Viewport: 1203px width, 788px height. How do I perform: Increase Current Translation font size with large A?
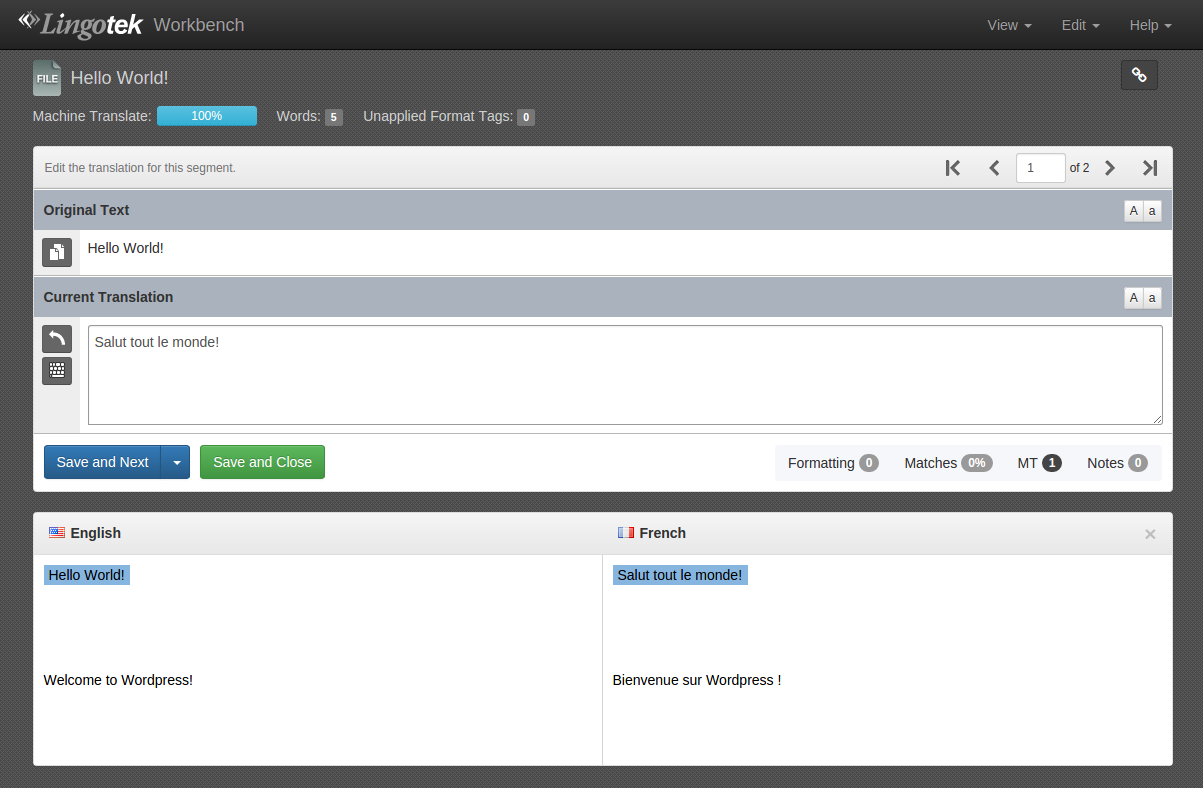pyautogui.click(x=1133, y=297)
